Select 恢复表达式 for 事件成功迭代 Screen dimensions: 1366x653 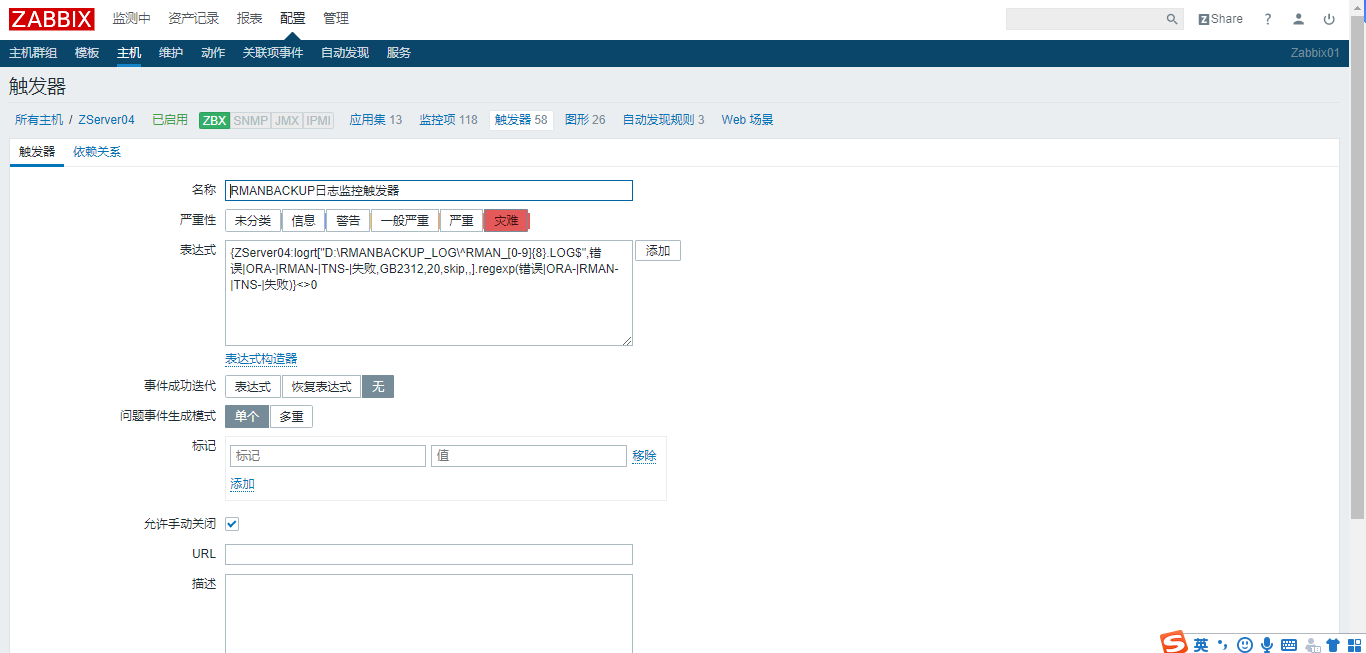[321, 387]
